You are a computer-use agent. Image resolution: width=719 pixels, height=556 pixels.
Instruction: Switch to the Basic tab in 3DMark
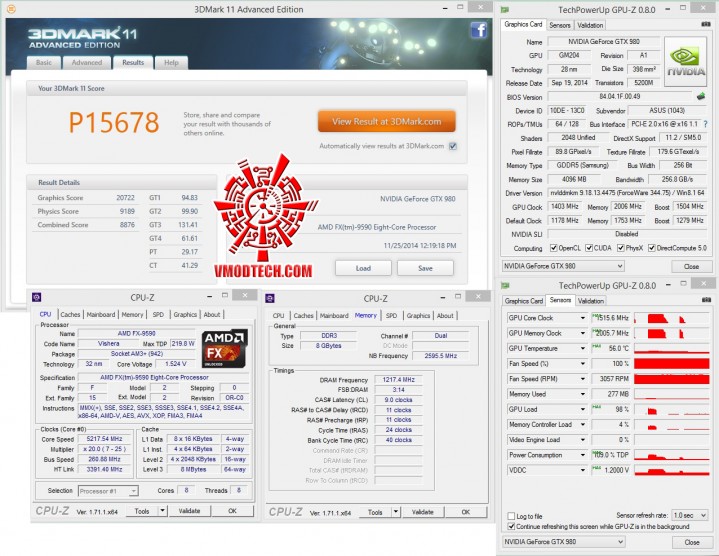tap(44, 62)
